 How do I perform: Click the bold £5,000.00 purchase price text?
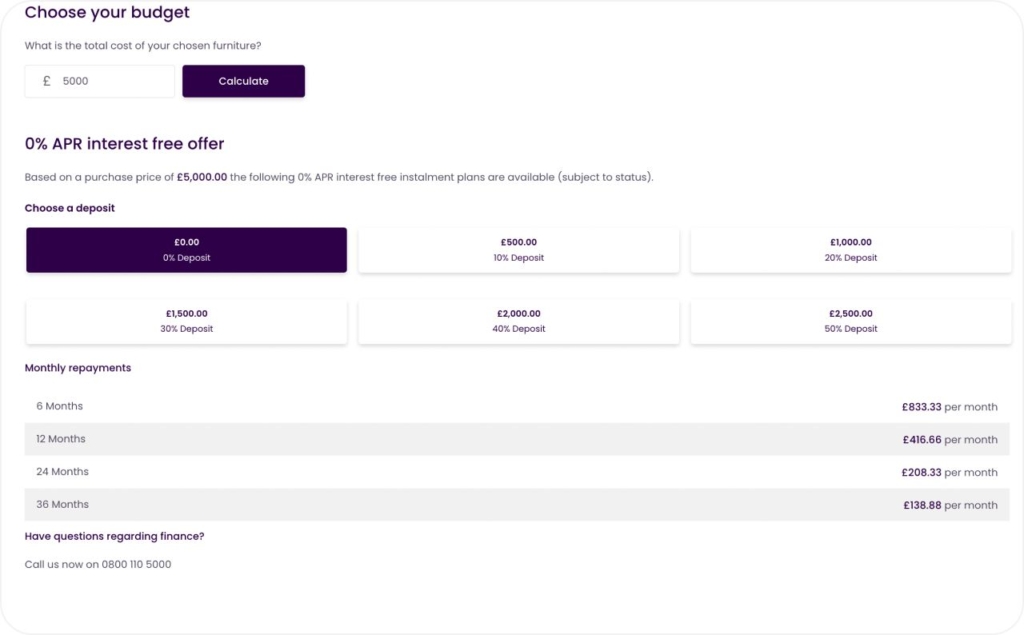click(202, 178)
